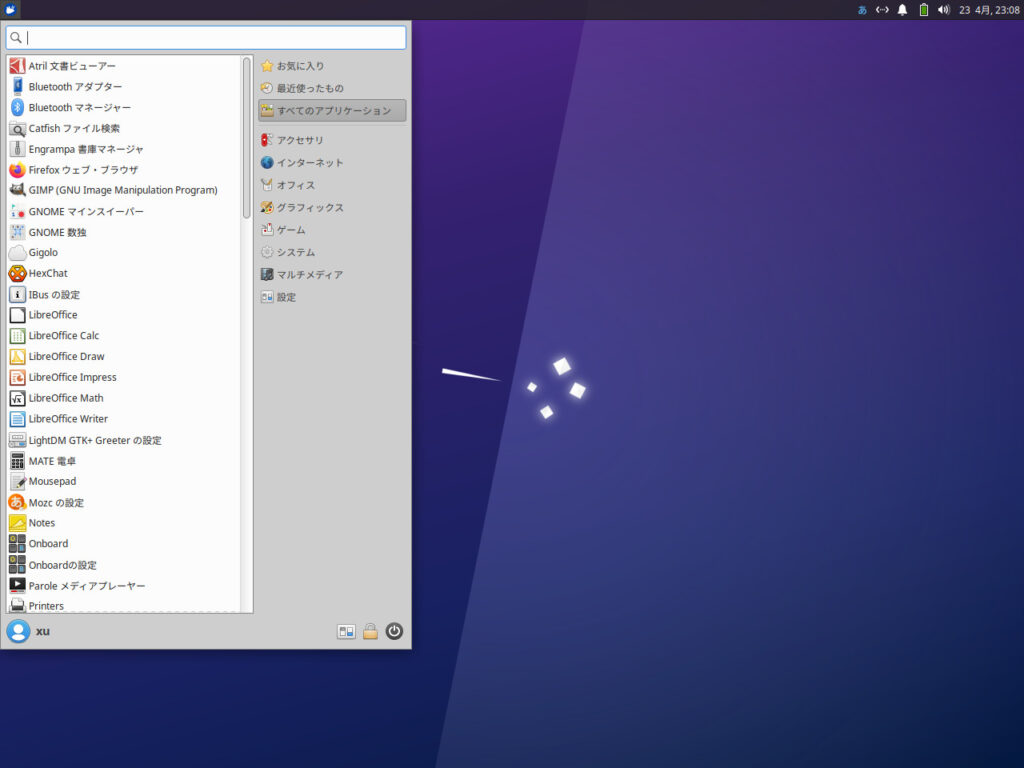The image size is (1024, 768).
Task: Toggle Japanese input via IBus tray icon
Action: [x=861, y=9]
